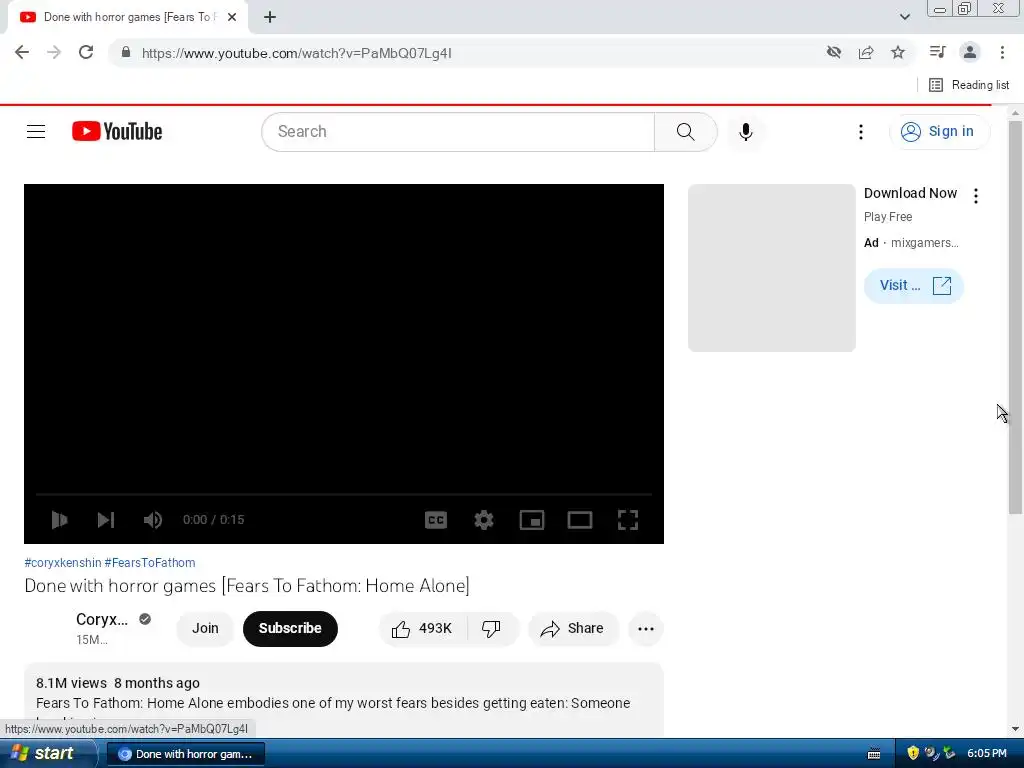Click the mixgamers ad source text
This screenshot has width=1024, height=768.
925,243
